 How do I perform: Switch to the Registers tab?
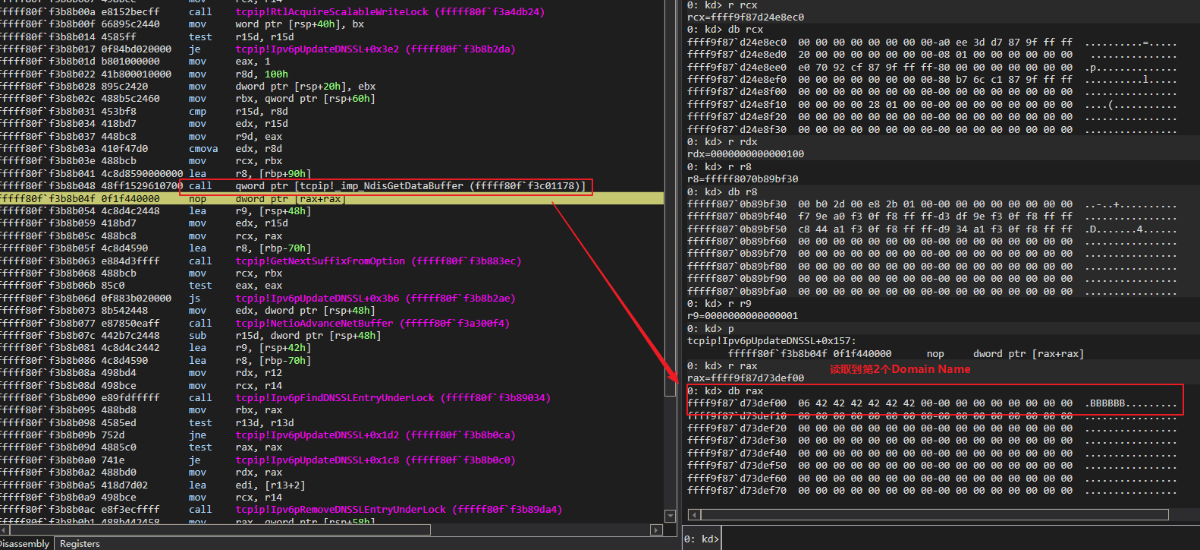click(80, 543)
